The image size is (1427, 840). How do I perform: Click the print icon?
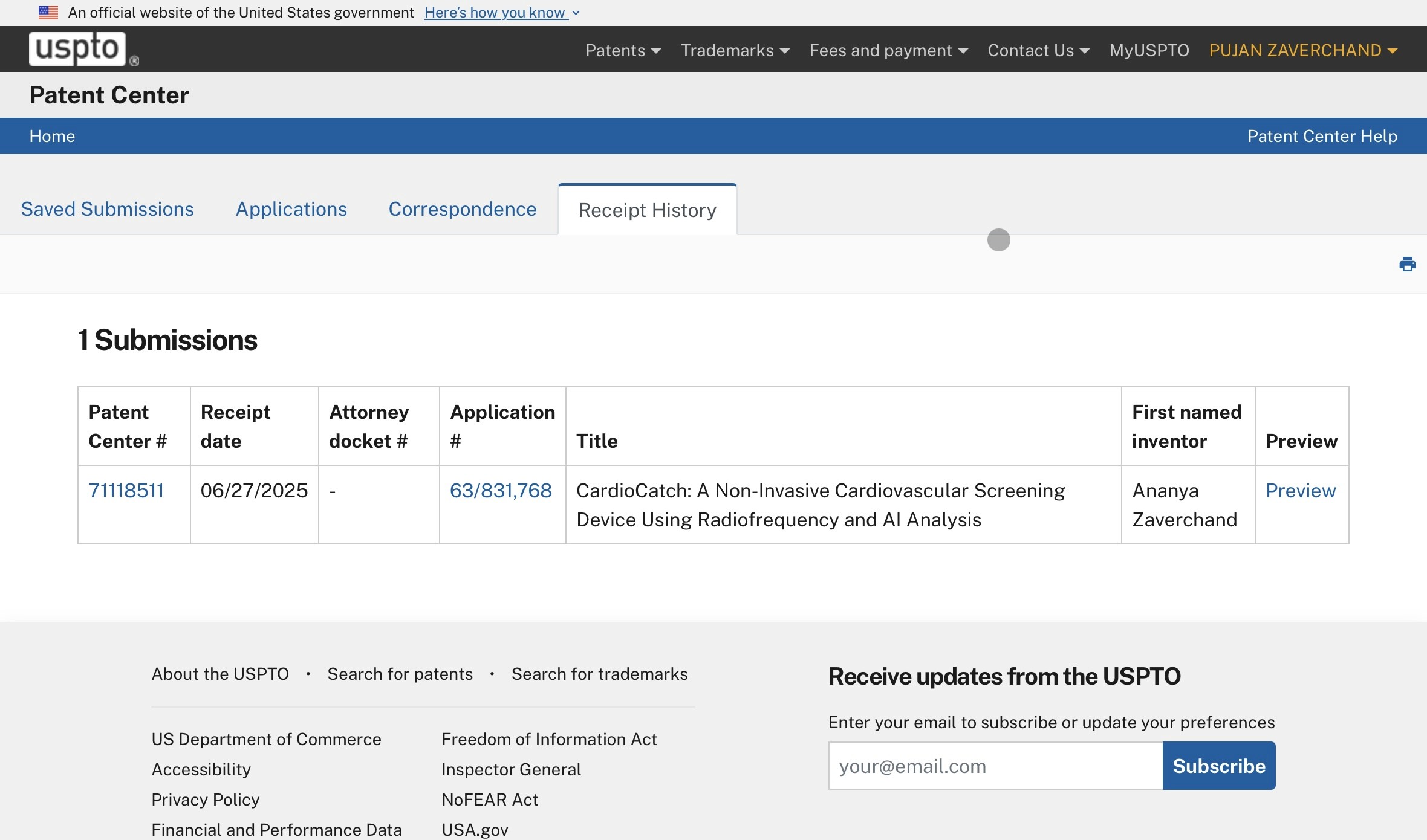(x=1407, y=264)
